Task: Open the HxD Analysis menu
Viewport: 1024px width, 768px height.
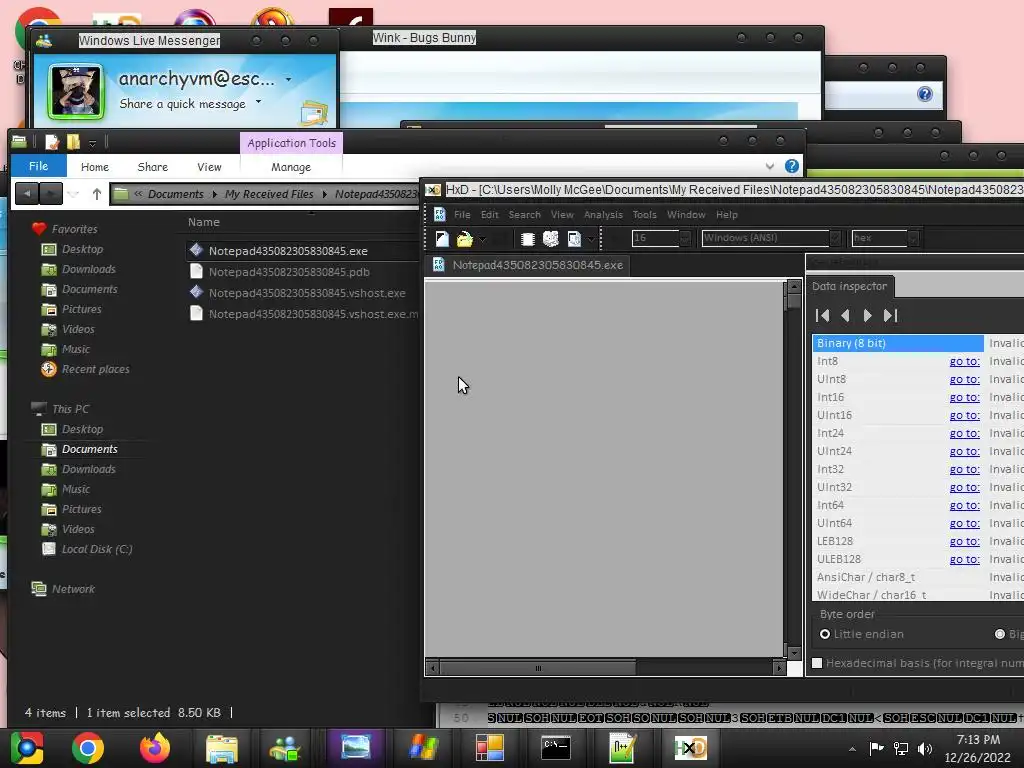Action: (603, 214)
